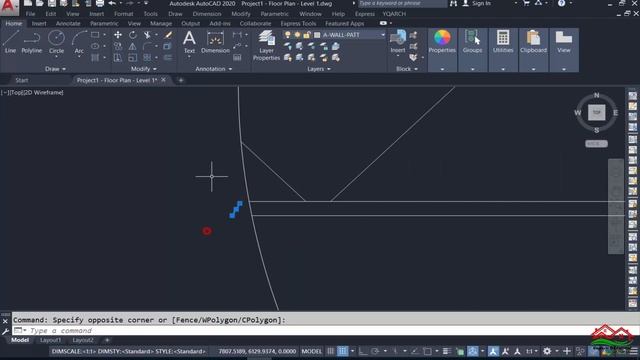Select the Line tool

10,42
